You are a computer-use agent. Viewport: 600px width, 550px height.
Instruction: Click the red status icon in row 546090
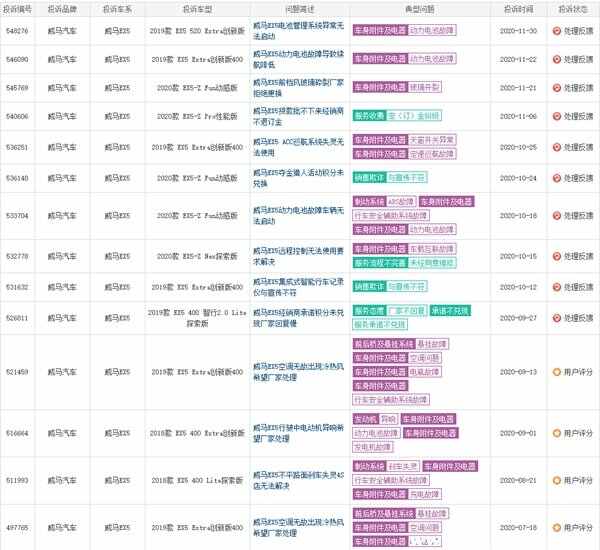click(557, 59)
